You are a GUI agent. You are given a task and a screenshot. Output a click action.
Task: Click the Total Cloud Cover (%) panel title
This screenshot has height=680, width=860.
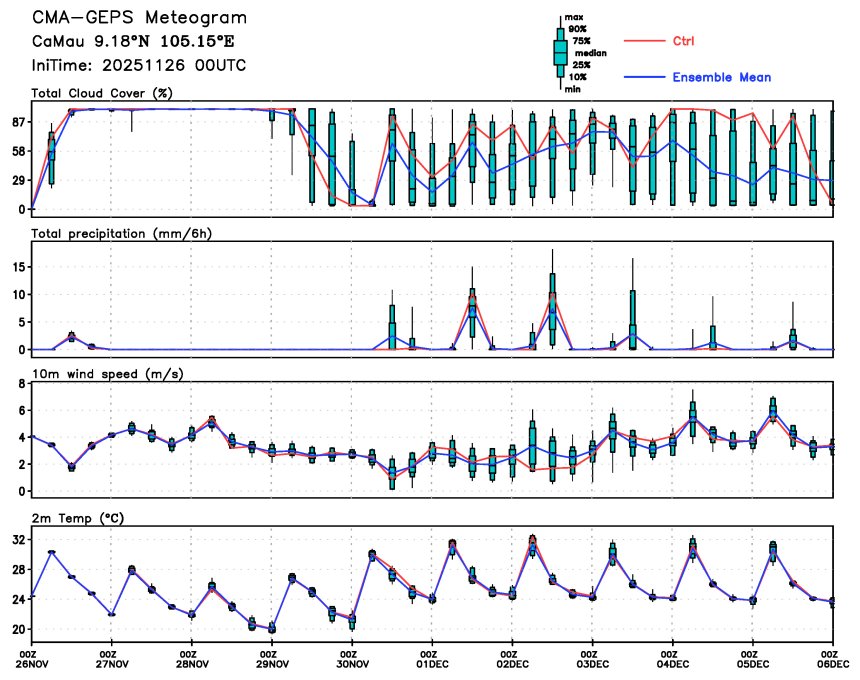coord(102,93)
